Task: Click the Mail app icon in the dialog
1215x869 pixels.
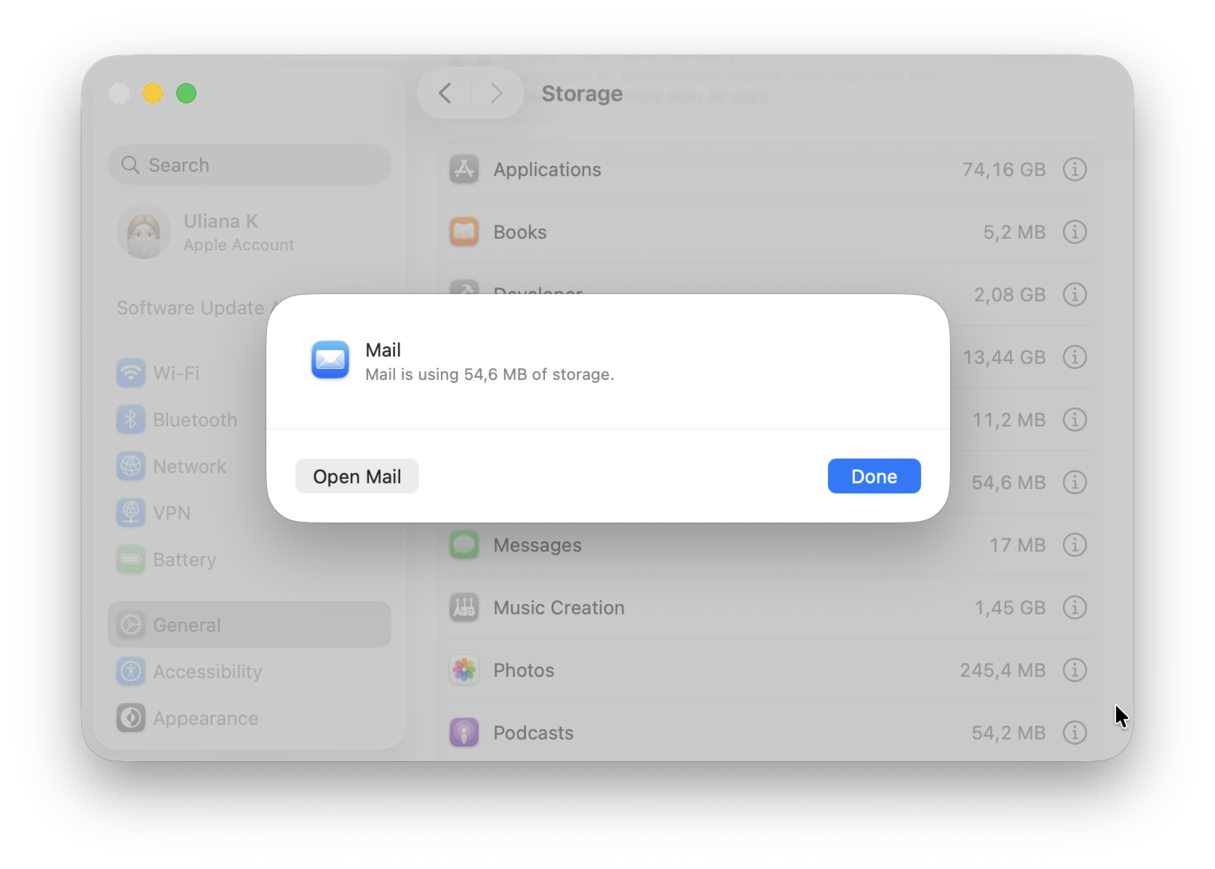Action: tap(330, 360)
